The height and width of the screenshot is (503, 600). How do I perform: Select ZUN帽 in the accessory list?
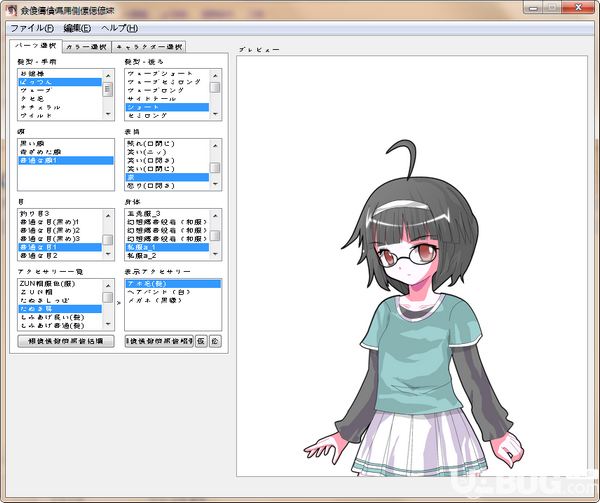(x=60, y=292)
